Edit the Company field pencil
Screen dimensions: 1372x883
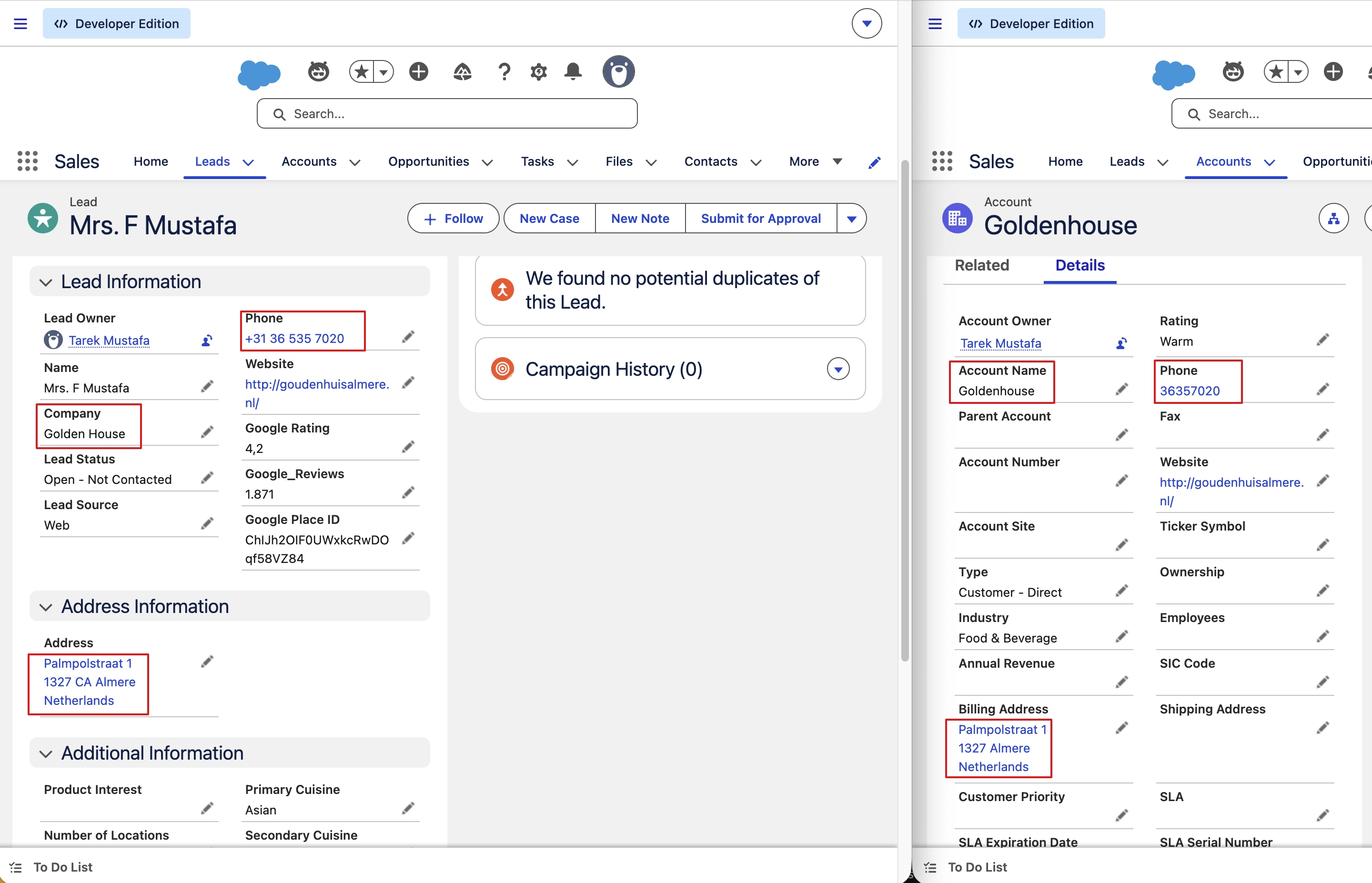coord(207,432)
